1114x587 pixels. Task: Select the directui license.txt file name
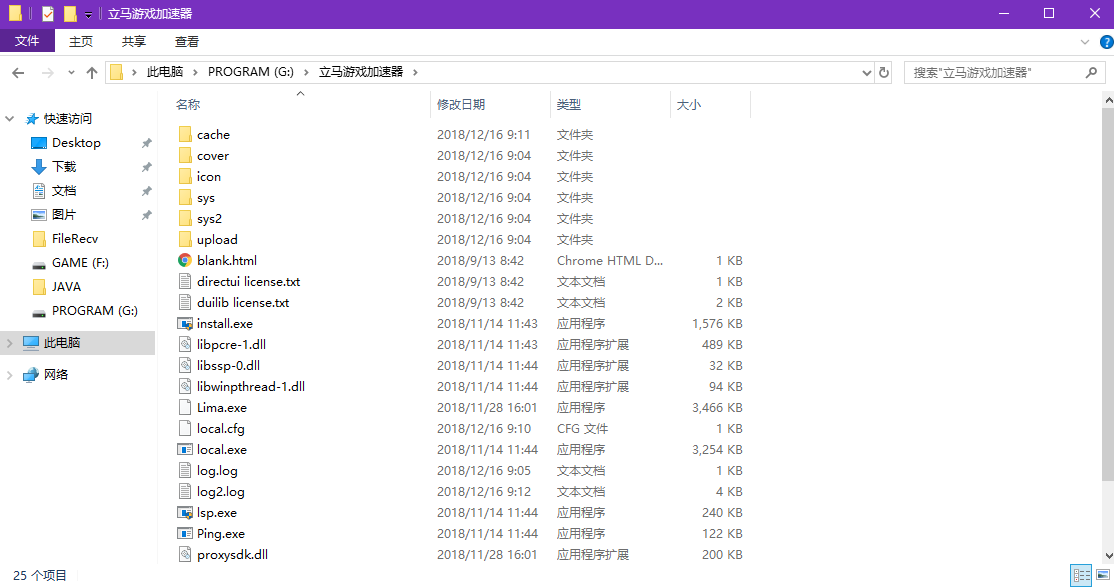tap(249, 281)
